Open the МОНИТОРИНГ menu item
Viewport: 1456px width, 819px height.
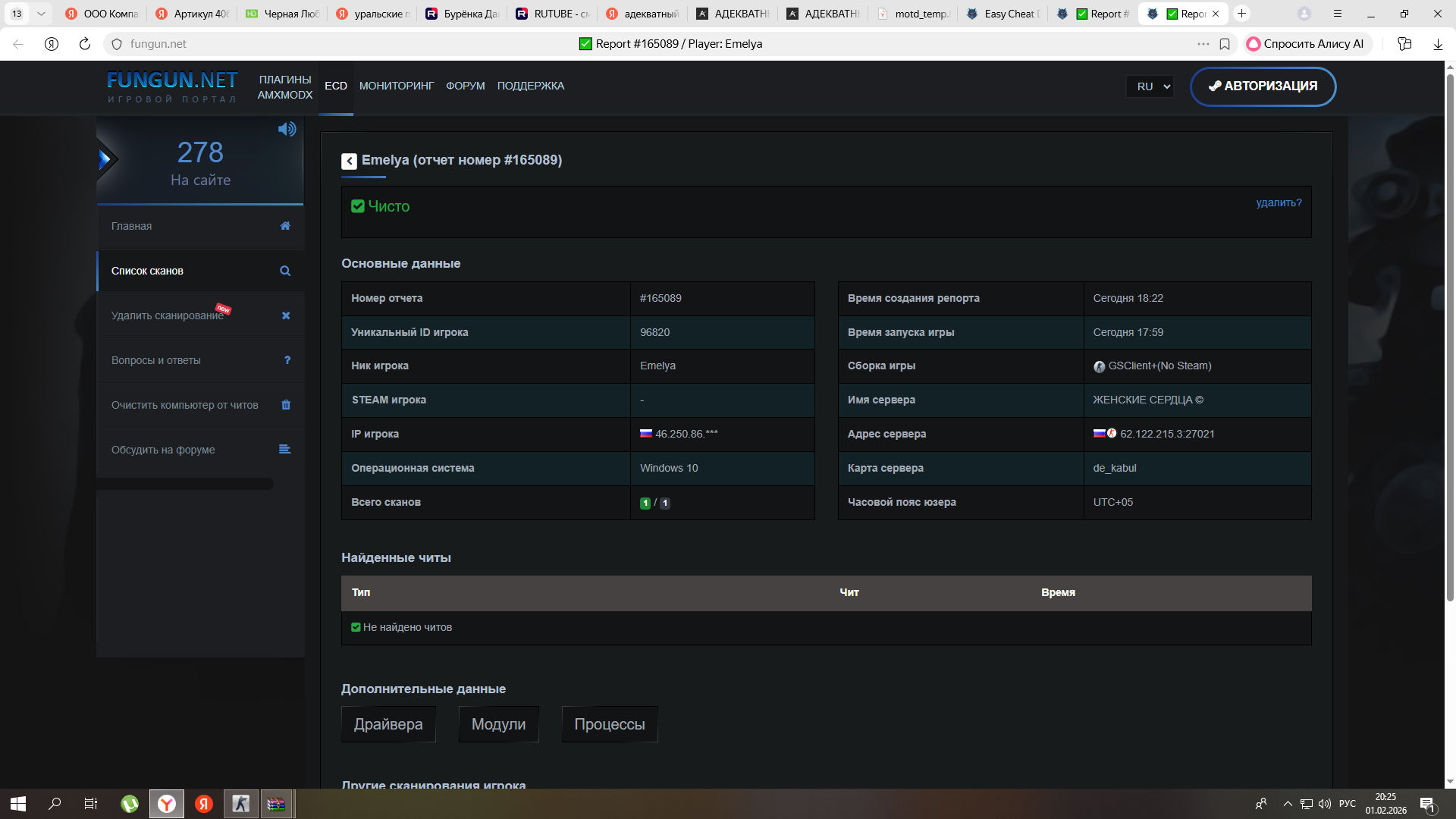click(x=397, y=86)
